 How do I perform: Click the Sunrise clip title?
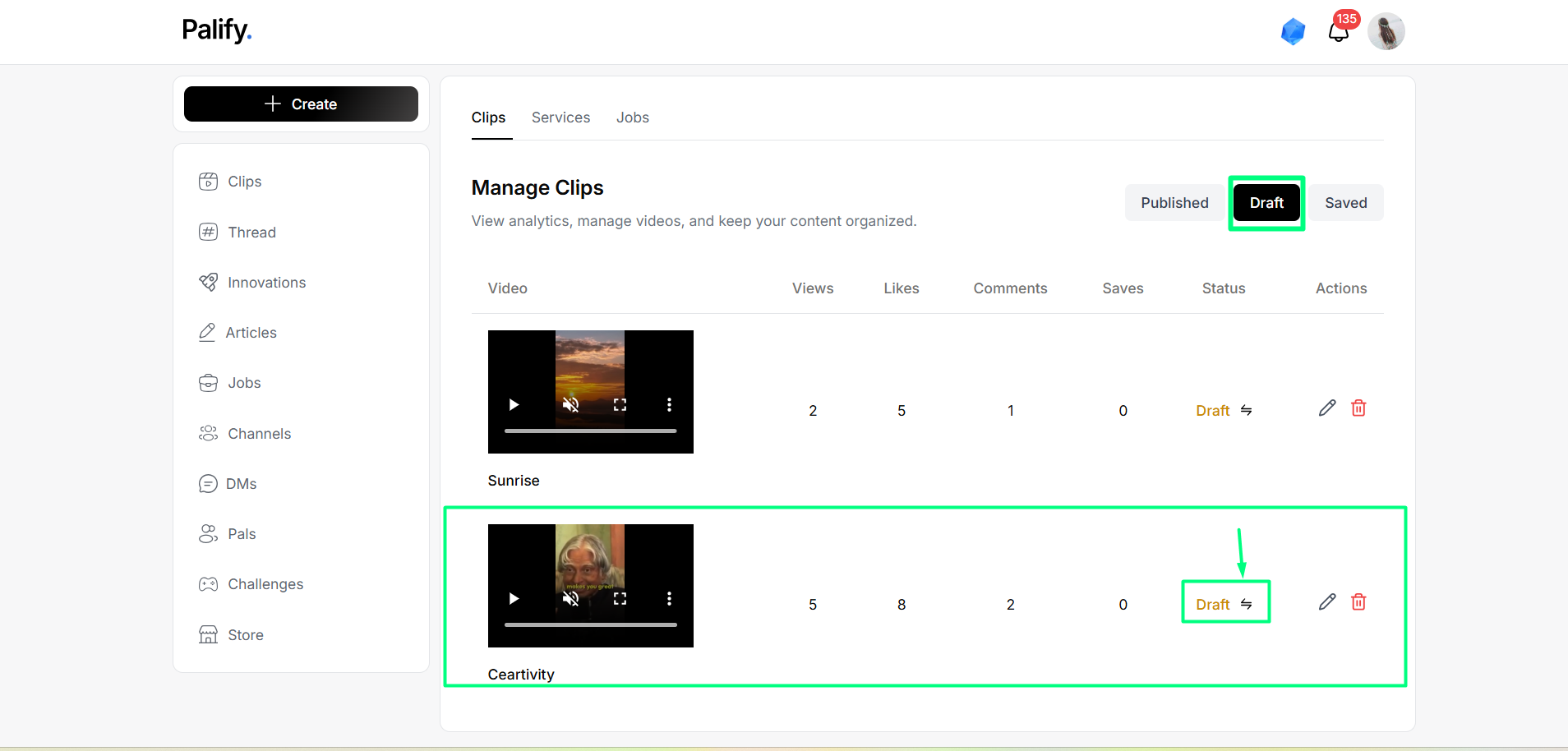[x=514, y=481]
